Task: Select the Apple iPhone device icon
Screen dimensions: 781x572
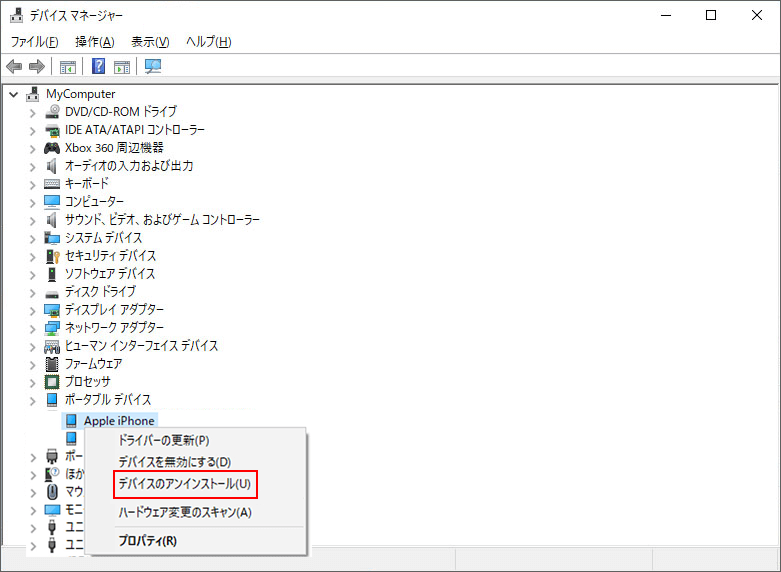Action: pos(71,421)
